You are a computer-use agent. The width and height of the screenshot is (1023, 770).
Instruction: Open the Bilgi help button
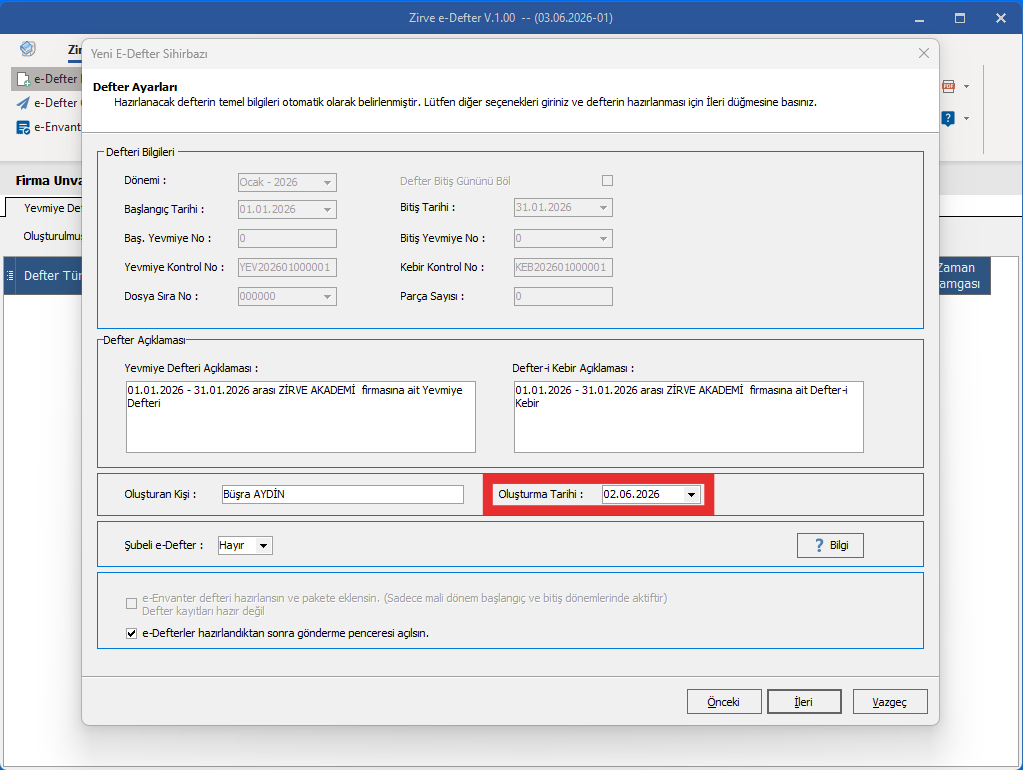pos(830,546)
